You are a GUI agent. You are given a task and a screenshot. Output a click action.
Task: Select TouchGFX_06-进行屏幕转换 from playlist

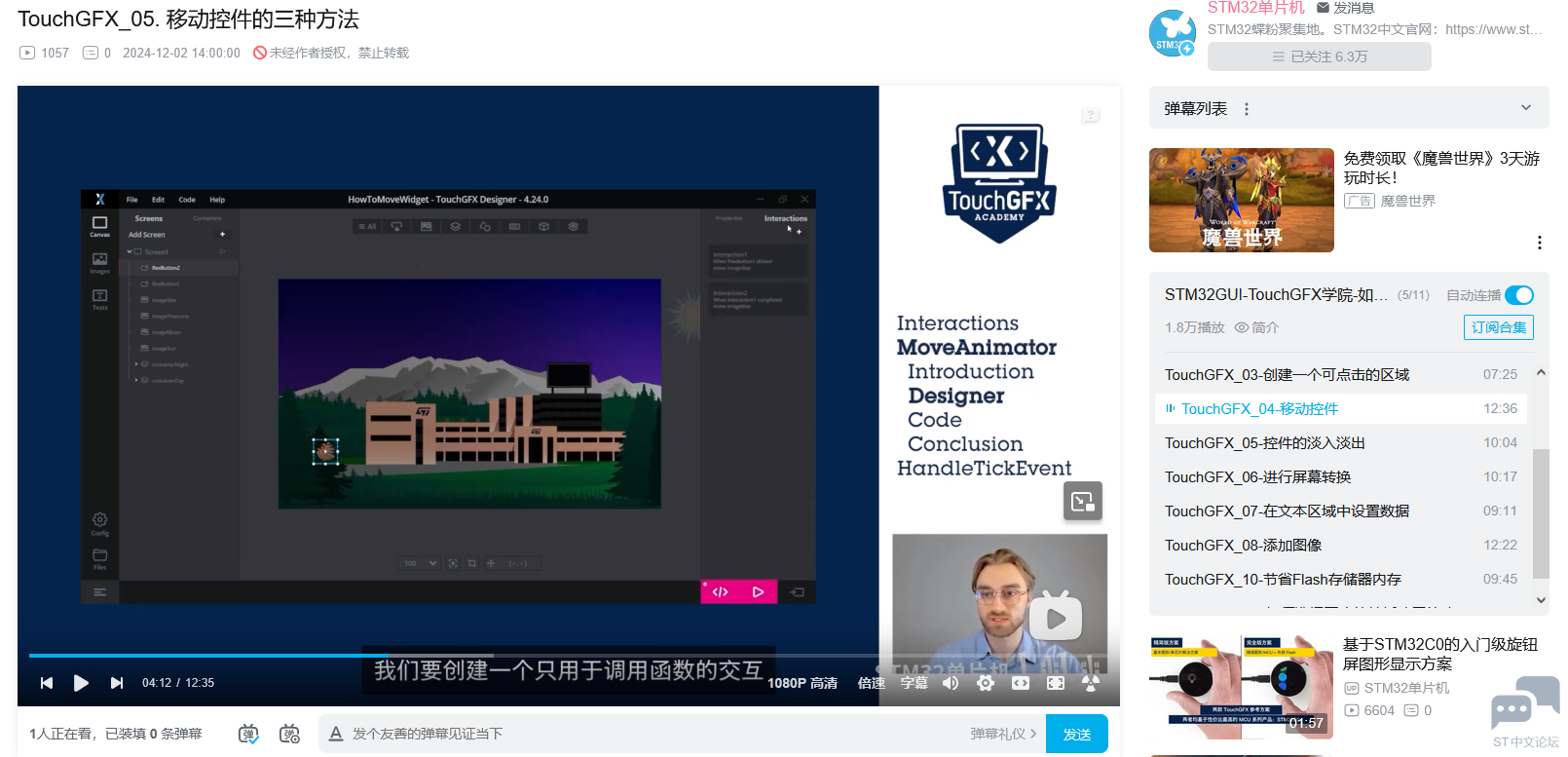pyautogui.click(x=1257, y=476)
